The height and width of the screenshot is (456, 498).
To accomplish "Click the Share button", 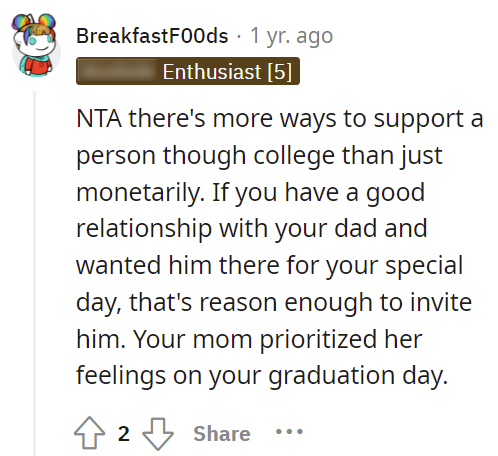I will (x=222, y=433).
